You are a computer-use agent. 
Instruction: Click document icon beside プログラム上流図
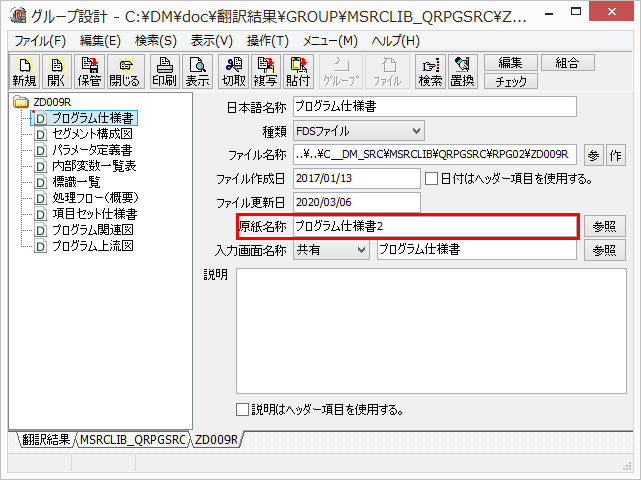point(40,246)
